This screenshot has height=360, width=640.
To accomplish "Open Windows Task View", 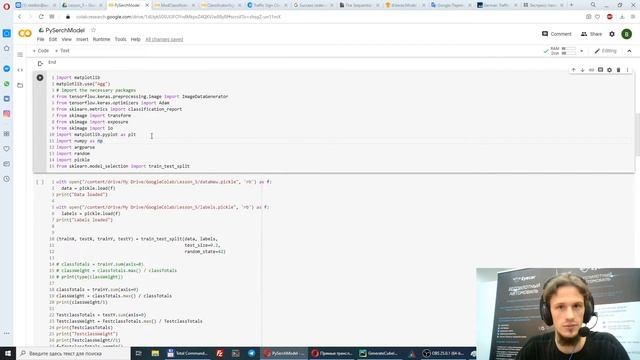I will pyautogui.click(x=138, y=353).
